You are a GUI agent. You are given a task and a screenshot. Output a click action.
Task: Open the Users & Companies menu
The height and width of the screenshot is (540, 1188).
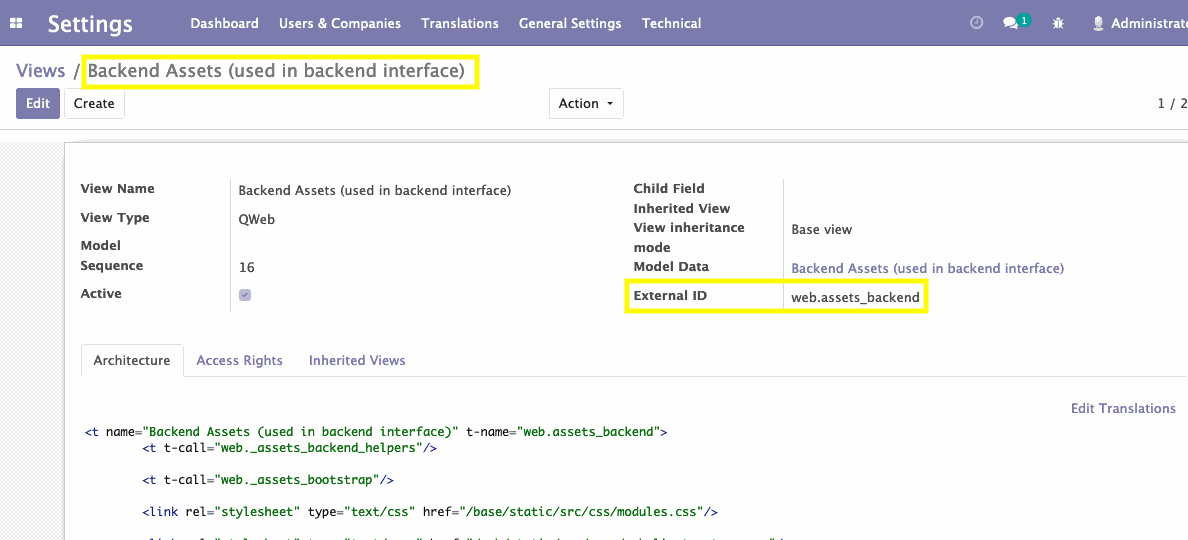pyautogui.click(x=340, y=23)
